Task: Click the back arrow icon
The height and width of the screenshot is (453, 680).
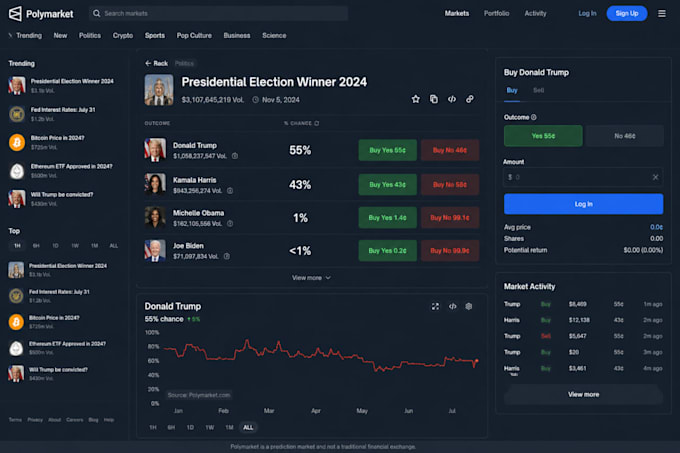Action: [x=148, y=63]
